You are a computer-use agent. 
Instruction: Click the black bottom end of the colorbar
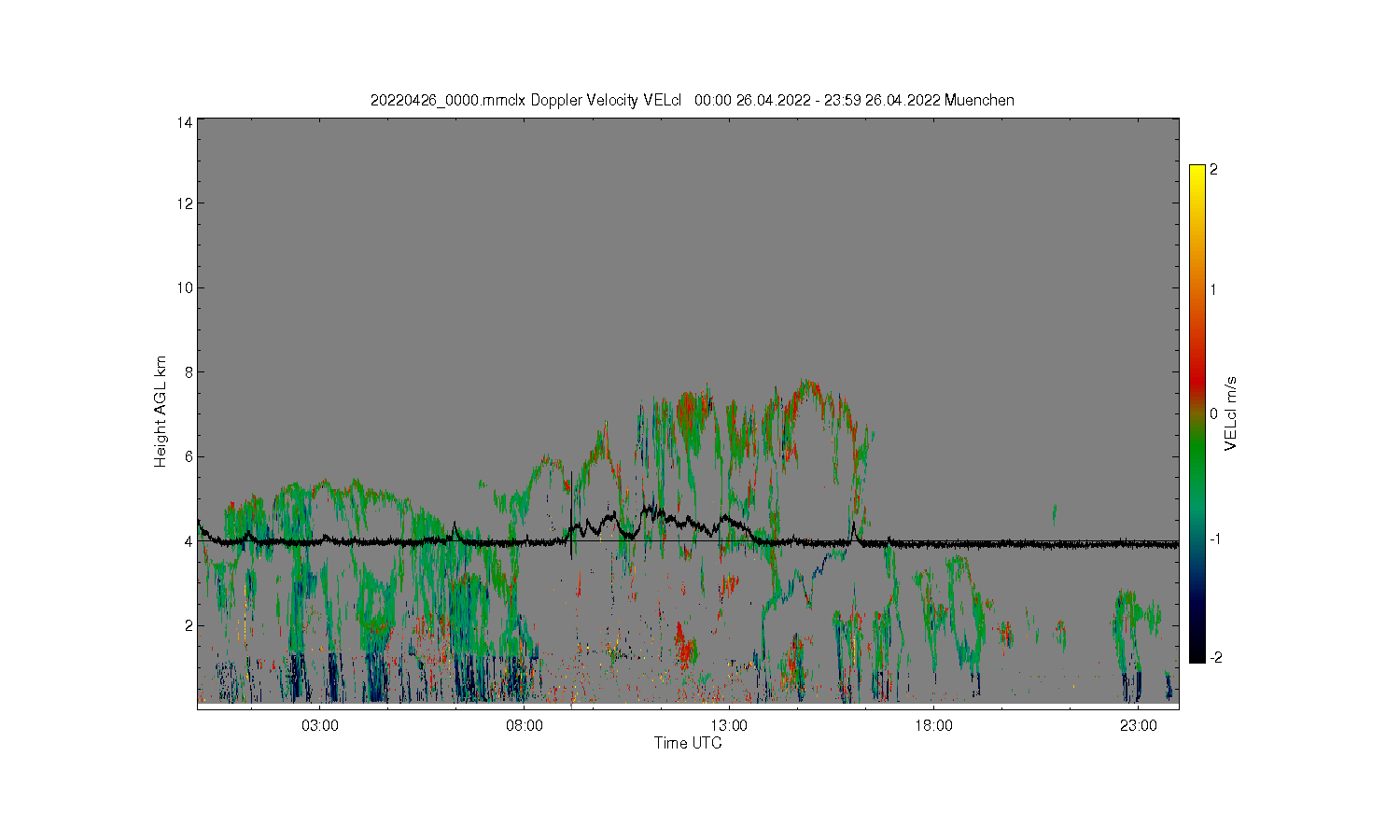pos(1197,657)
